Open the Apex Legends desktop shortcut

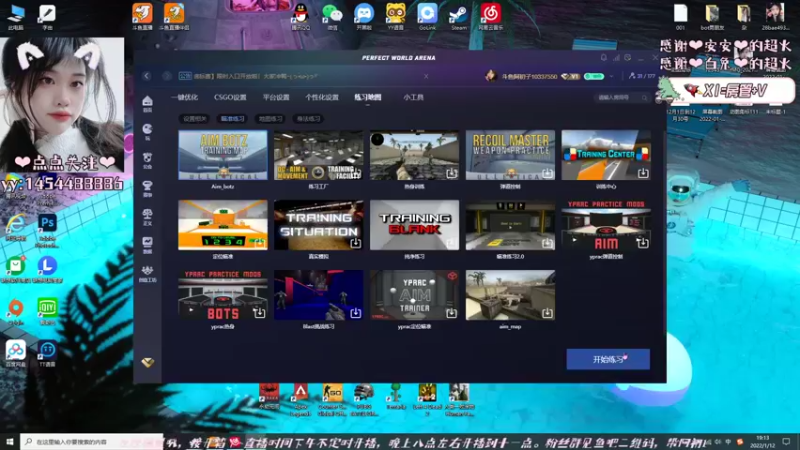click(301, 399)
